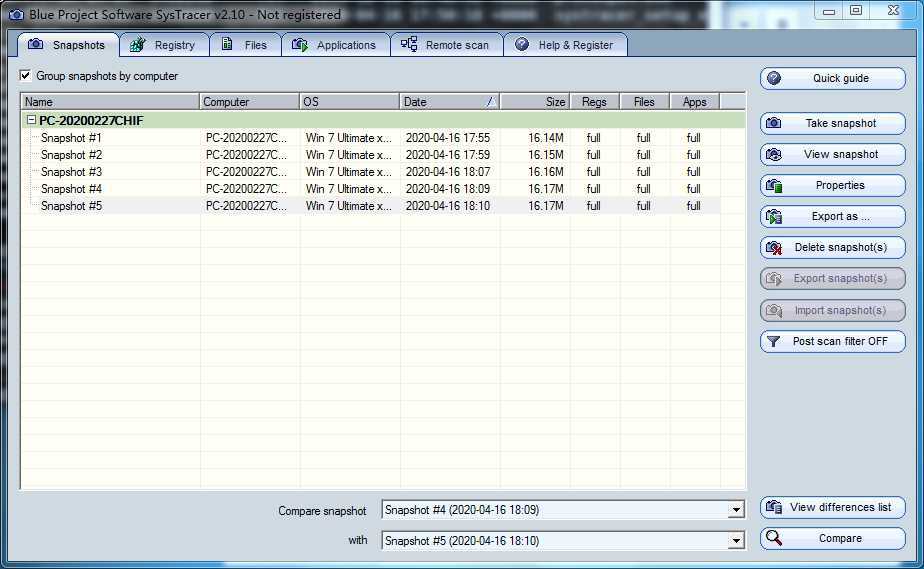Click the 16.16M size cell
This screenshot has height=569, width=924.
[546, 172]
